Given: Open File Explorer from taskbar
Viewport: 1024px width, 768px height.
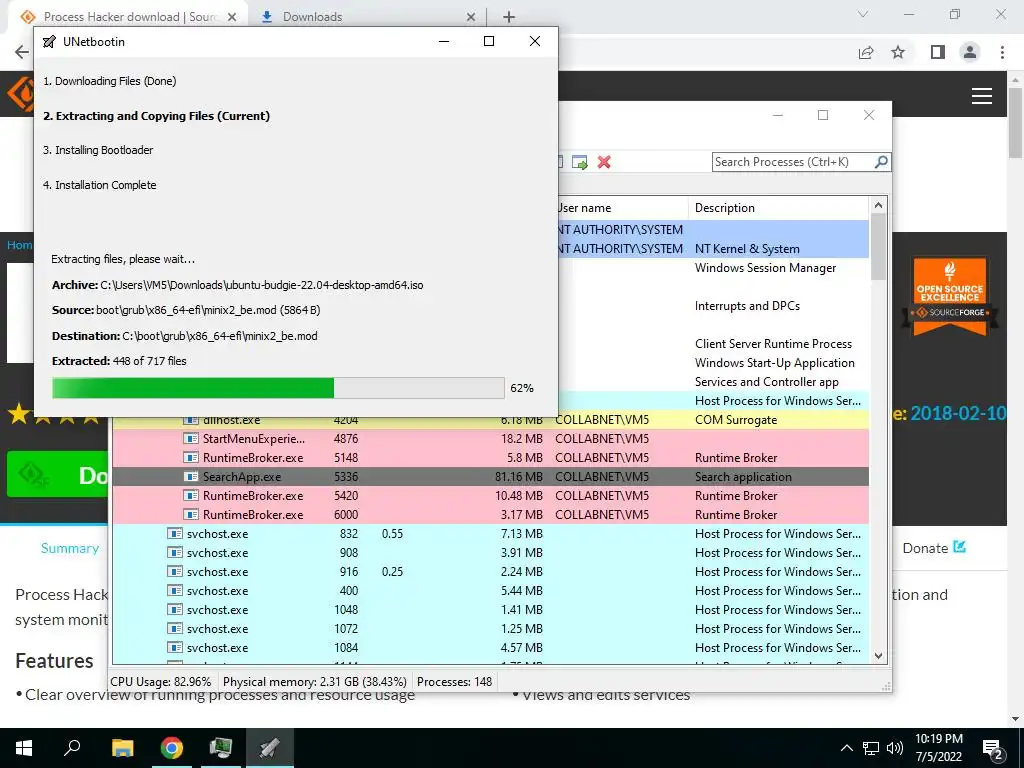Looking at the screenshot, I should tap(122, 748).
